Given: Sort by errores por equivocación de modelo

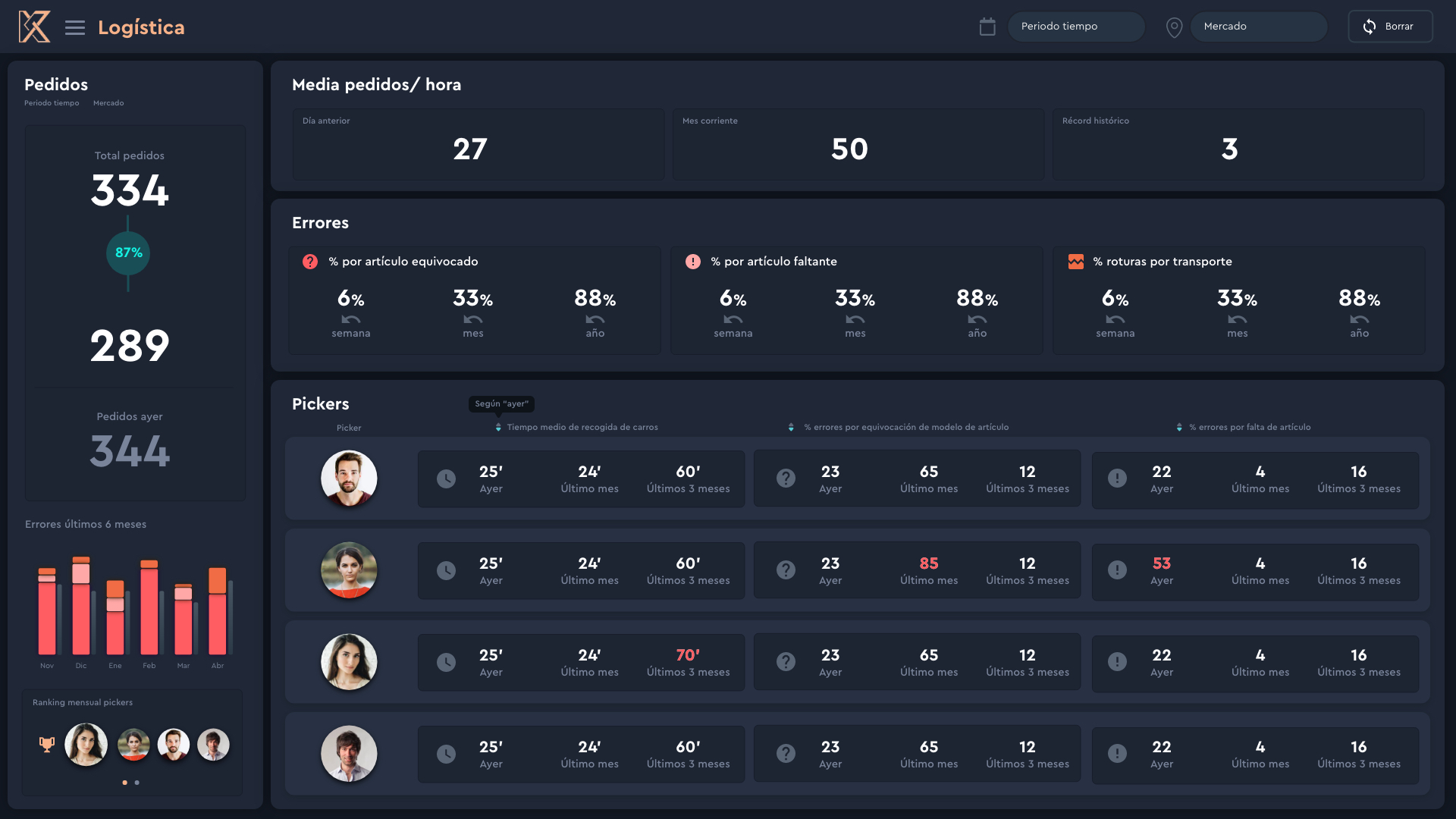Looking at the screenshot, I should click(x=791, y=428).
